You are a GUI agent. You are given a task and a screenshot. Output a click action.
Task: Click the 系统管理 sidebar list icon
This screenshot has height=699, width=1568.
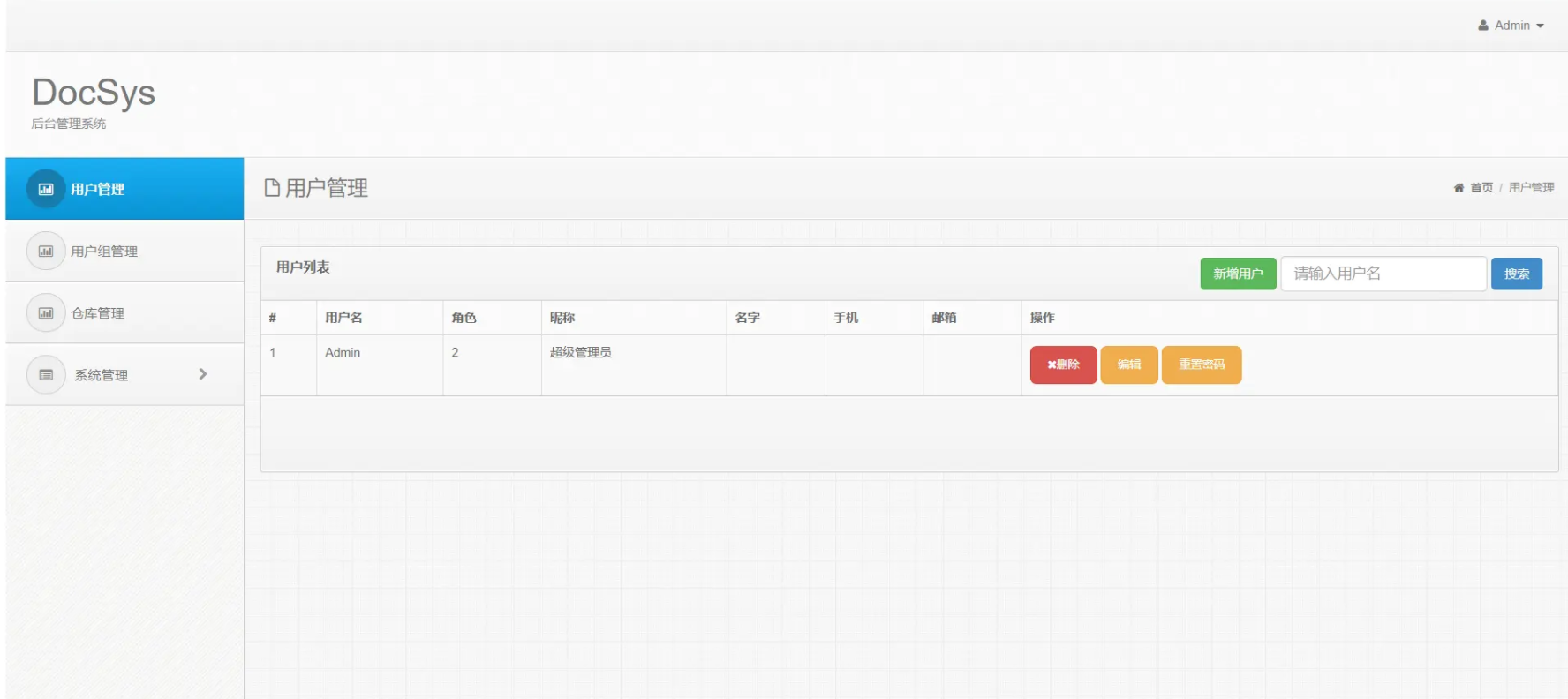pos(46,374)
